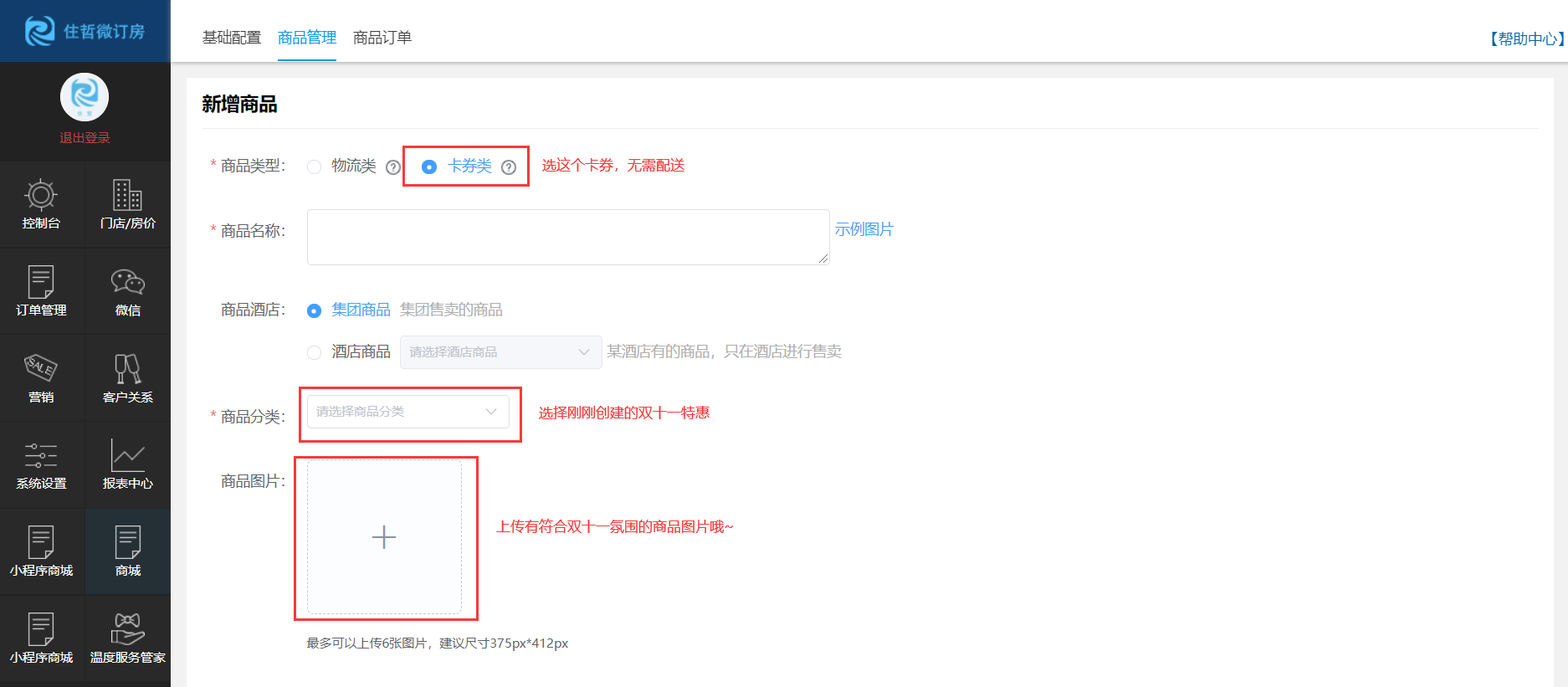Screen dimensions: 1568x687
Task: Click the 住哲微订房 logo
Action: (85, 31)
